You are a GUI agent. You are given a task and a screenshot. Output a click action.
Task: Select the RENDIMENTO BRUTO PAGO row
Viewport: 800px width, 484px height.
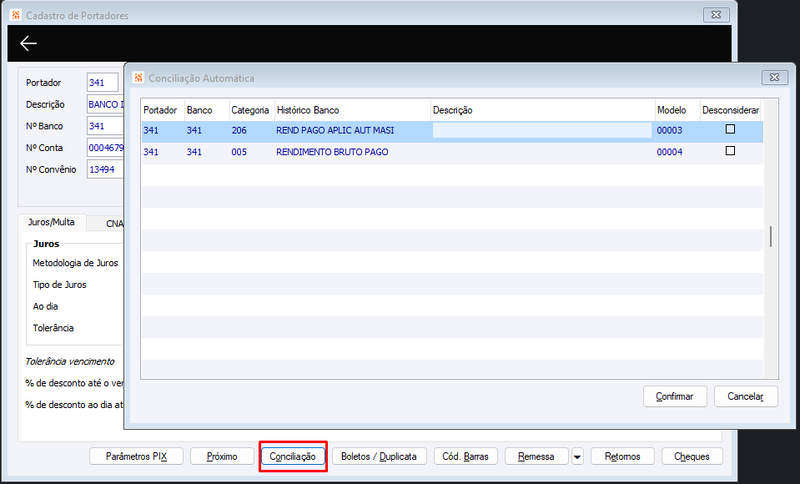[452, 152]
